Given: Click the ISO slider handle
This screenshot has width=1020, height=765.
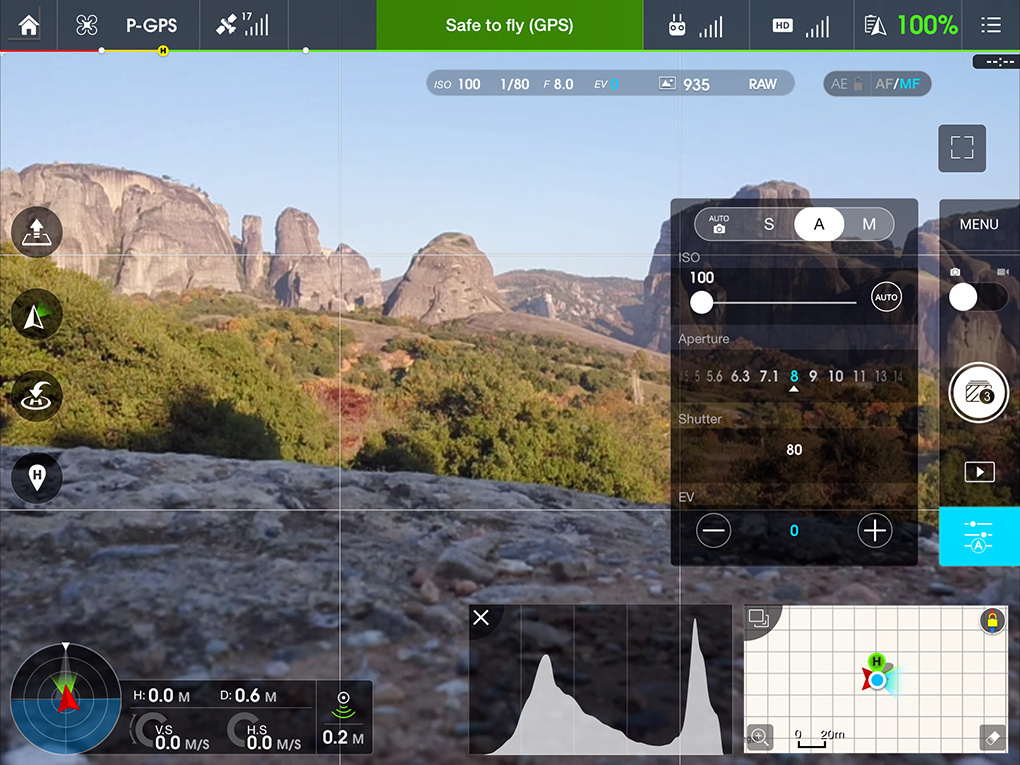Looking at the screenshot, I should [701, 302].
